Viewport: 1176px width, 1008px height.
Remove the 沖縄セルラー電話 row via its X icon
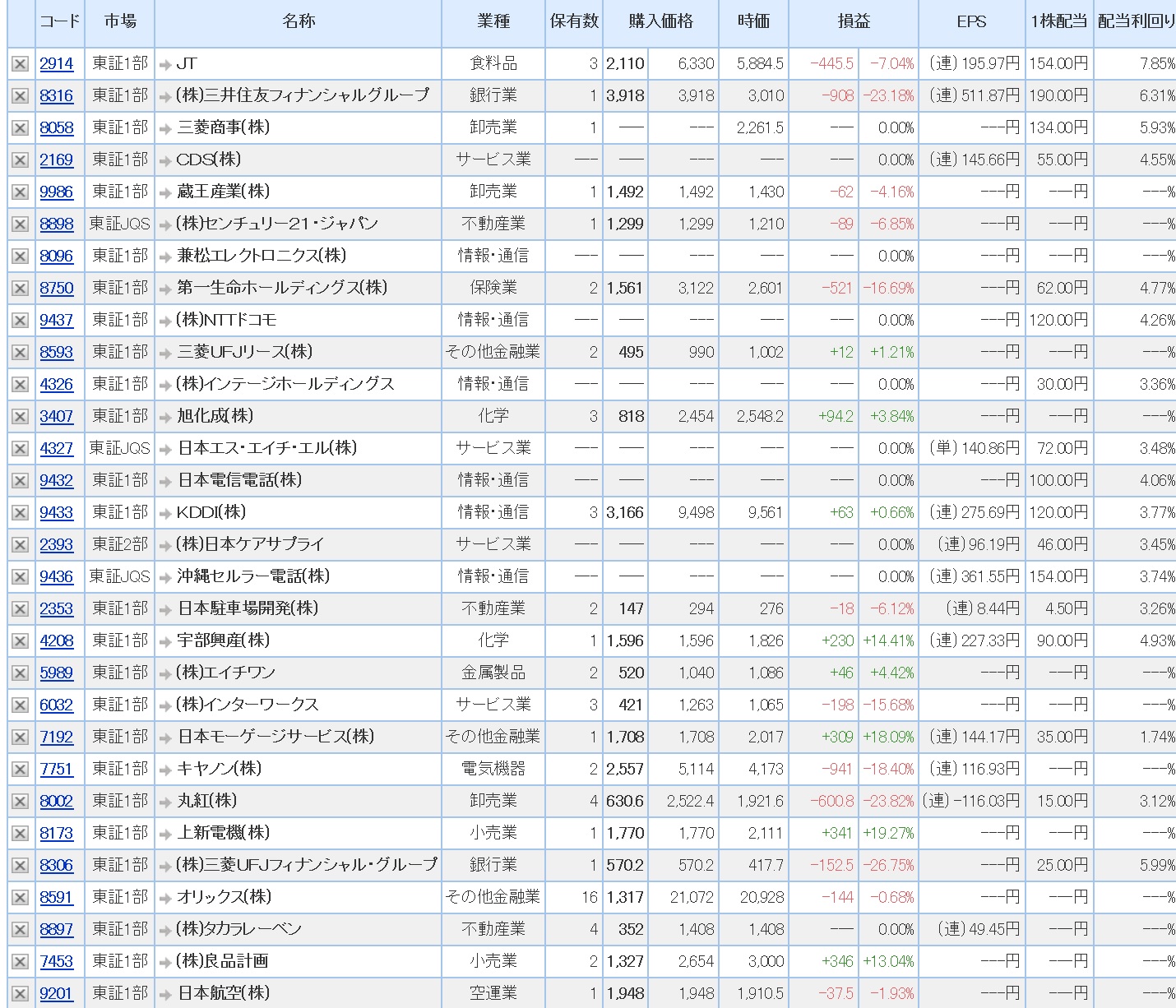(21, 577)
